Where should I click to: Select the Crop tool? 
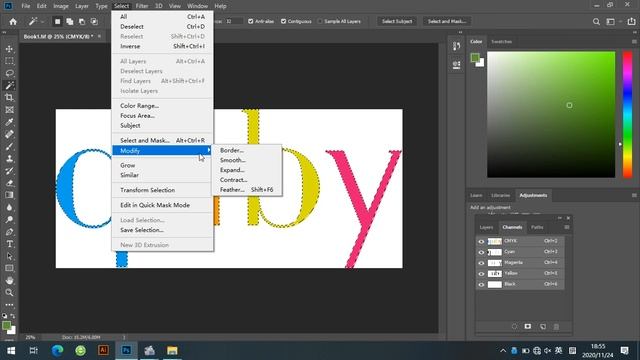pyautogui.click(x=9, y=98)
